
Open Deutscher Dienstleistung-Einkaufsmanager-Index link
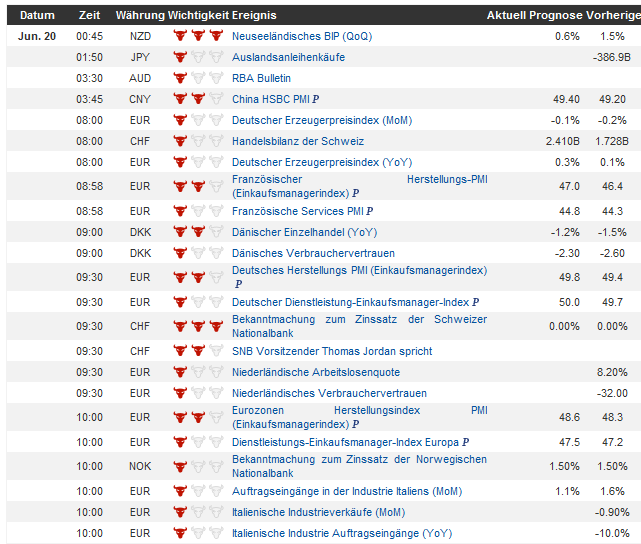tap(350, 302)
